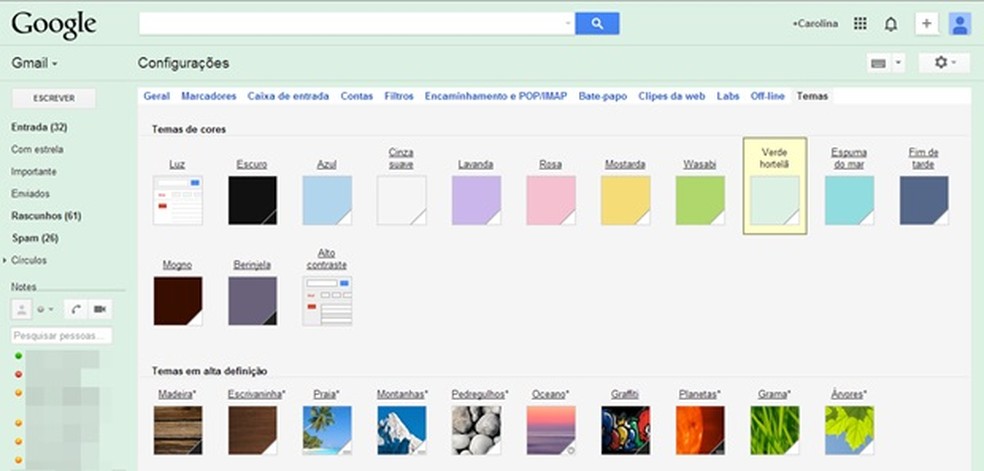Select the green Wasabi theme swatch
The height and width of the screenshot is (471, 984).
(700, 200)
